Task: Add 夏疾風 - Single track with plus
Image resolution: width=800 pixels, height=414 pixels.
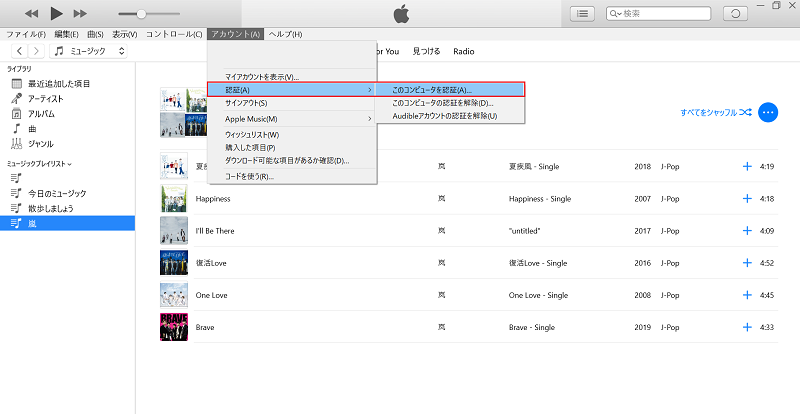Action: tap(747, 166)
